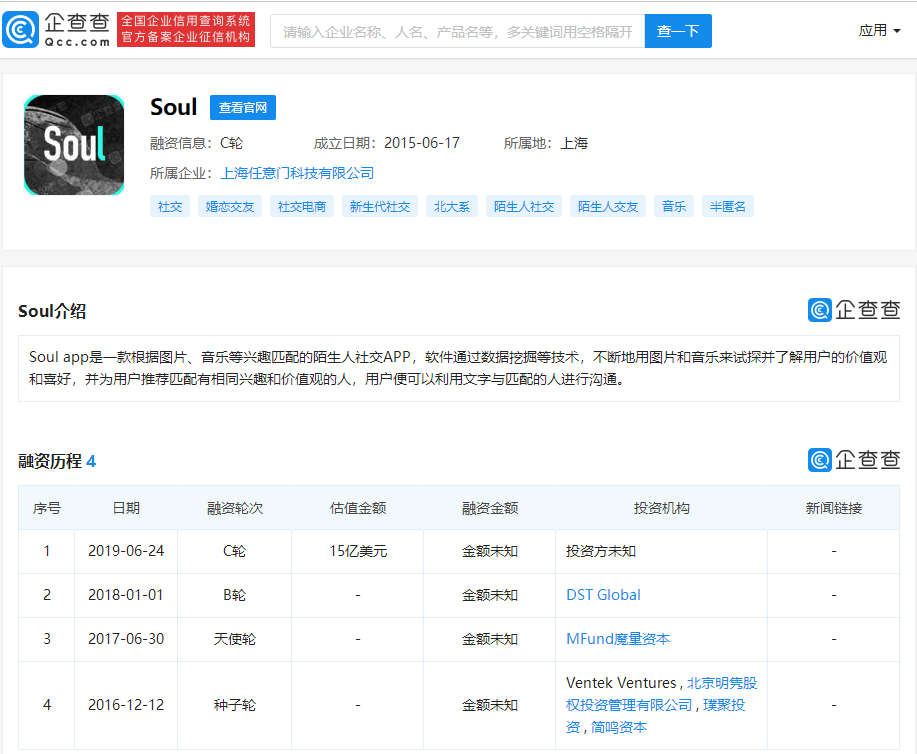This screenshot has width=917, height=754.
Task: Open Soul official website via 查看官网
Action: pos(242,107)
